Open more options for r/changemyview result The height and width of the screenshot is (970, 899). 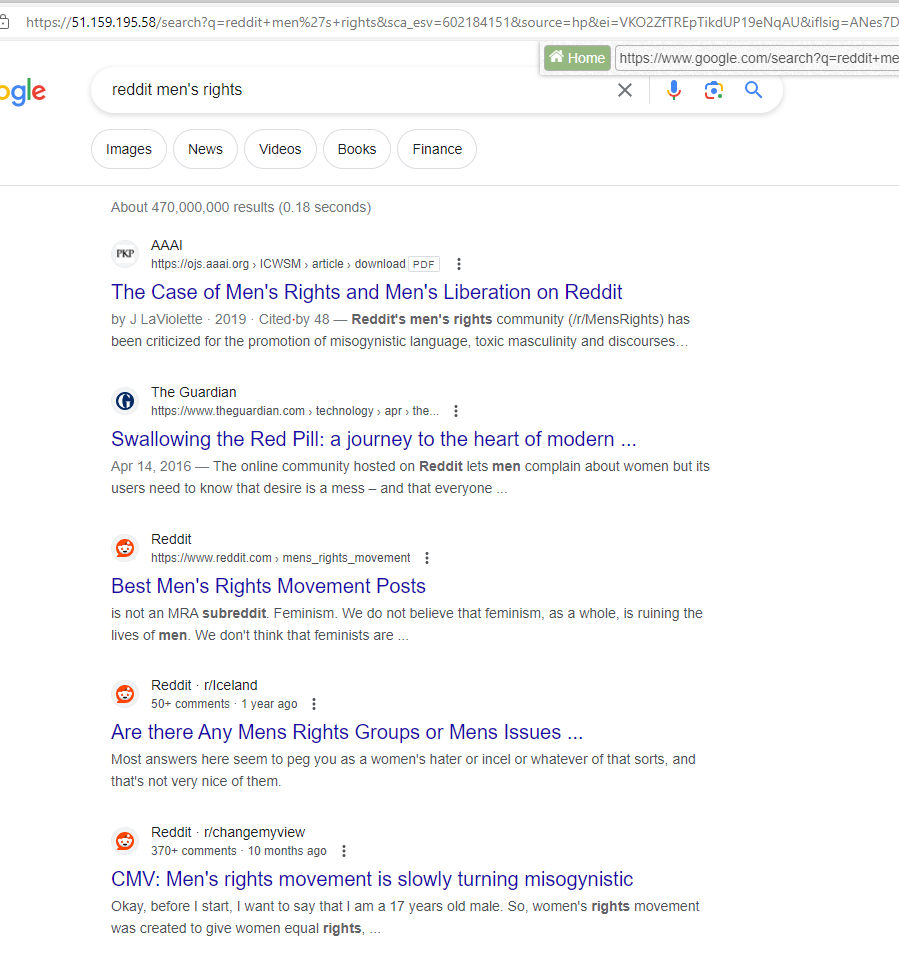tap(344, 851)
